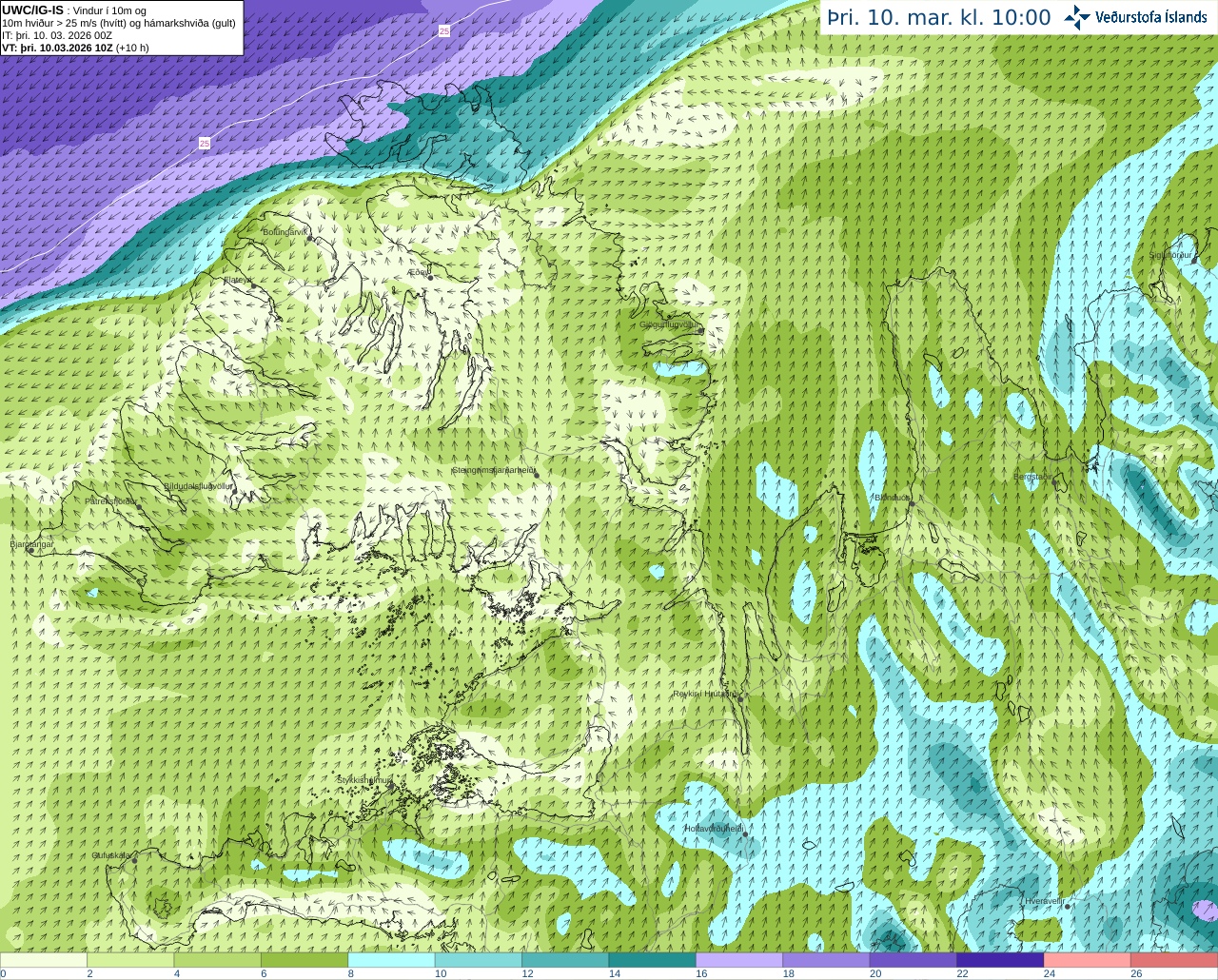Screen dimensions: 1218x980
Task: Click the Patreksfjörður station dot
Action: coord(139,507)
